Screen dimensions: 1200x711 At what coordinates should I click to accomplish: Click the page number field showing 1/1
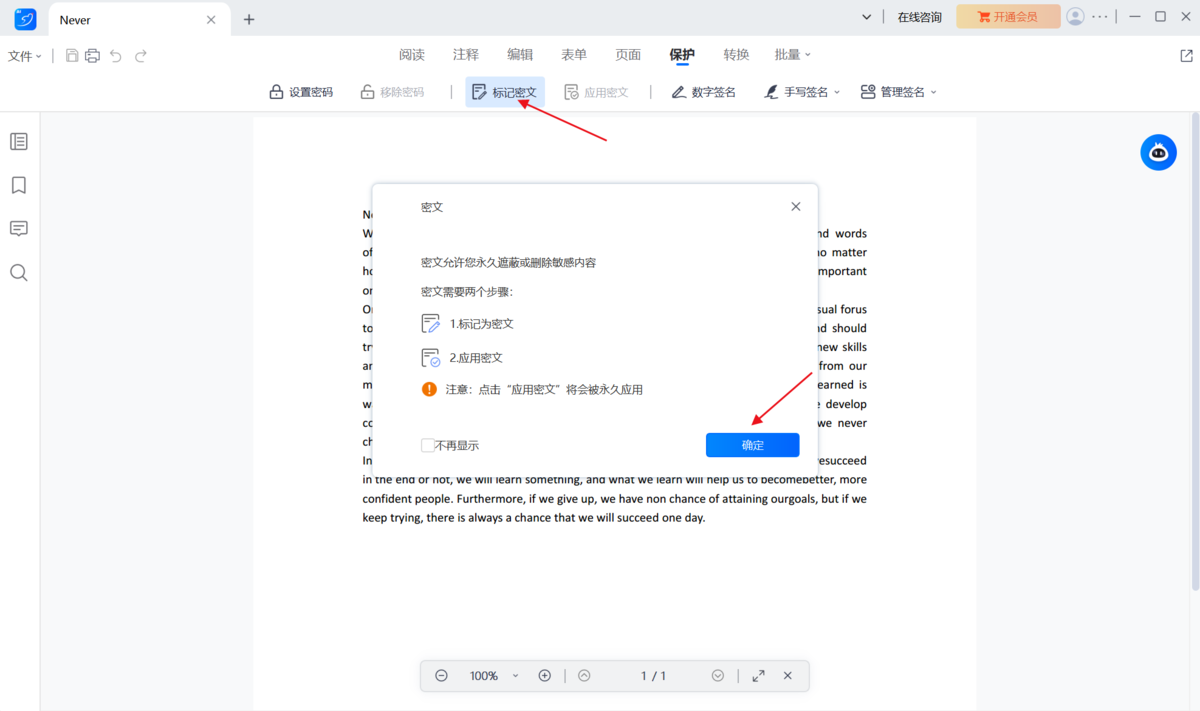click(653, 675)
